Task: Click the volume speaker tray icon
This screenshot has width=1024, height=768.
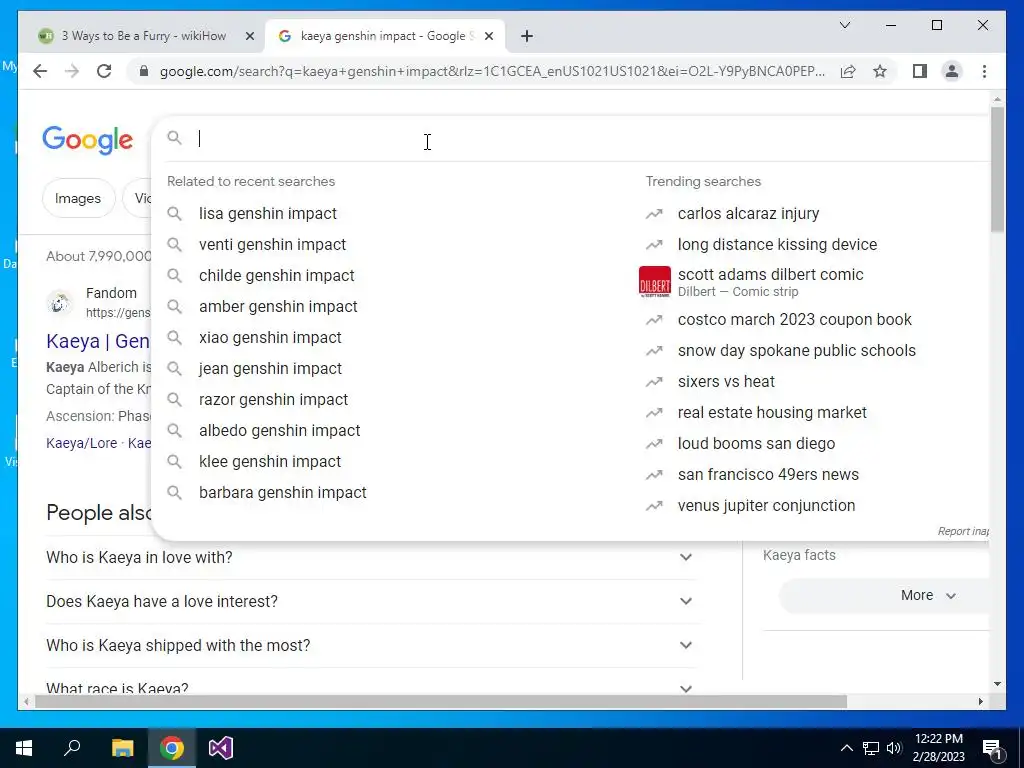Action: pos(894,748)
